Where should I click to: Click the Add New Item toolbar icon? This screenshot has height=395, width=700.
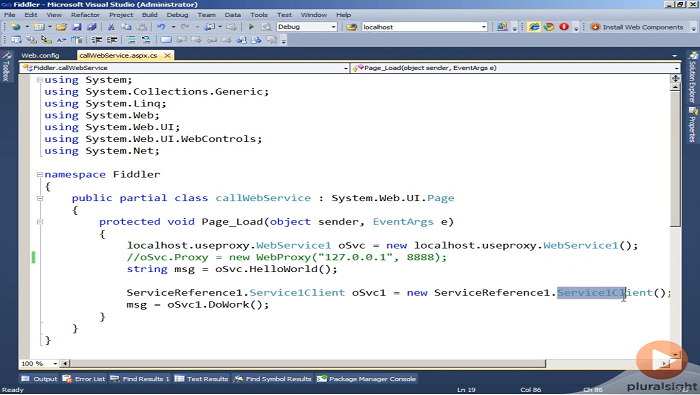pos(39,27)
